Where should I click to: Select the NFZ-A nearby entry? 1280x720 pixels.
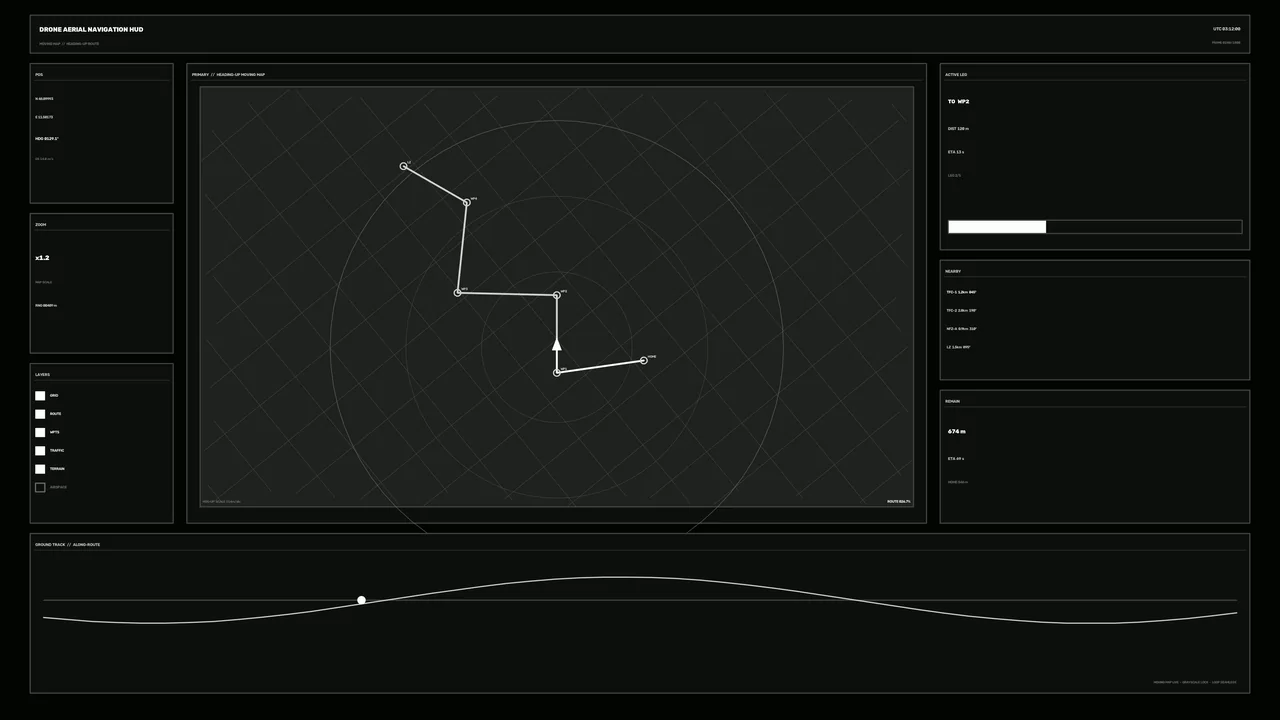coord(962,328)
